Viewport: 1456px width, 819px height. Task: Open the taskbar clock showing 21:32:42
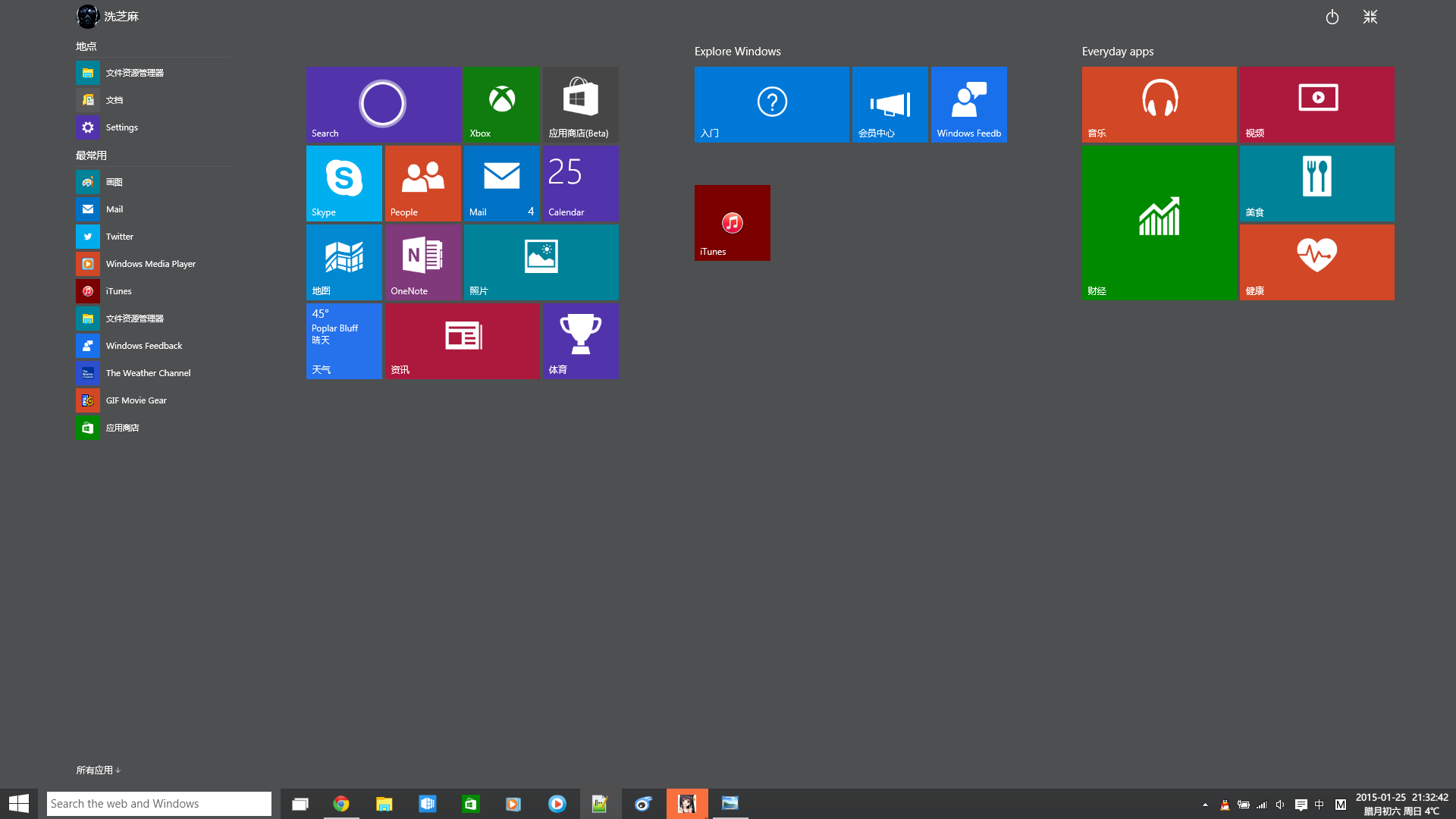(1402, 804)
